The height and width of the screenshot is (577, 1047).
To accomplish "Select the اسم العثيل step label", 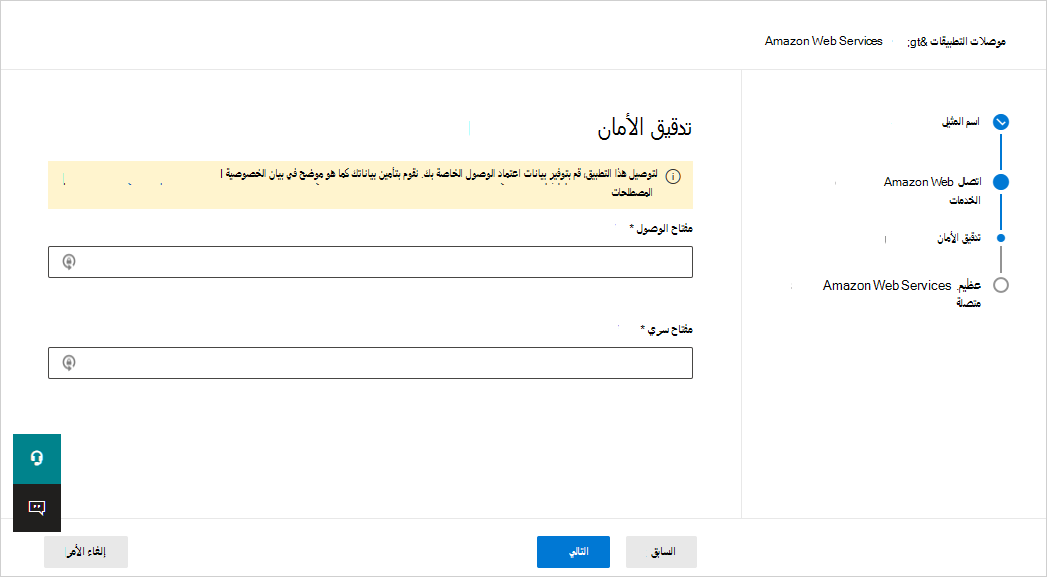I will tap(966, 122).
